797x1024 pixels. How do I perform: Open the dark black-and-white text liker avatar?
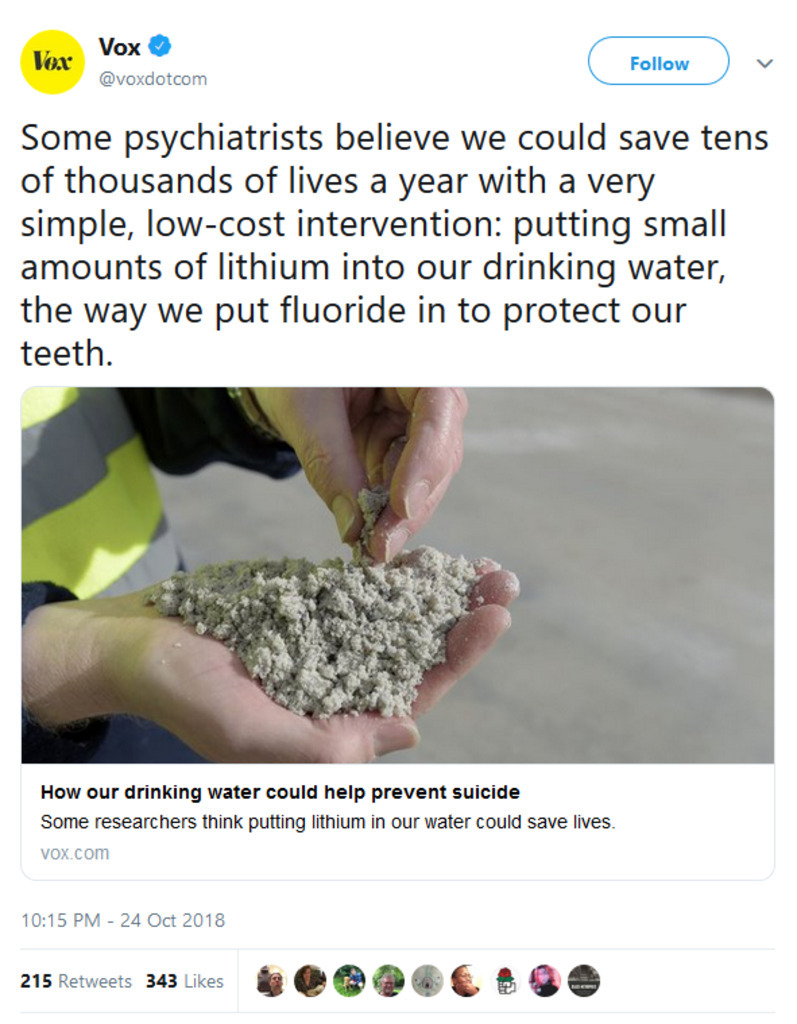pos(584,980)
